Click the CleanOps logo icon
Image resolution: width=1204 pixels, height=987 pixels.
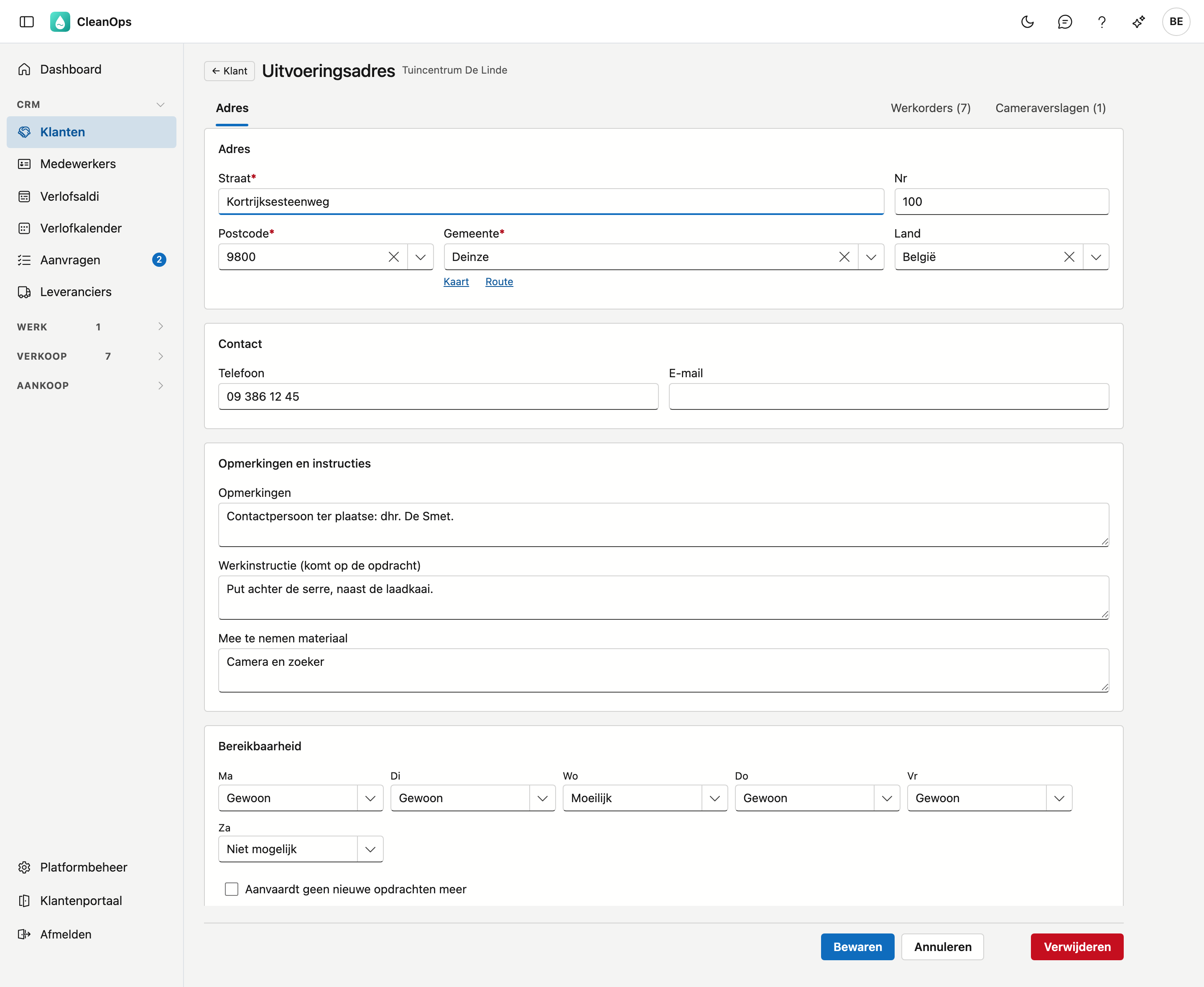coord(60,22)
